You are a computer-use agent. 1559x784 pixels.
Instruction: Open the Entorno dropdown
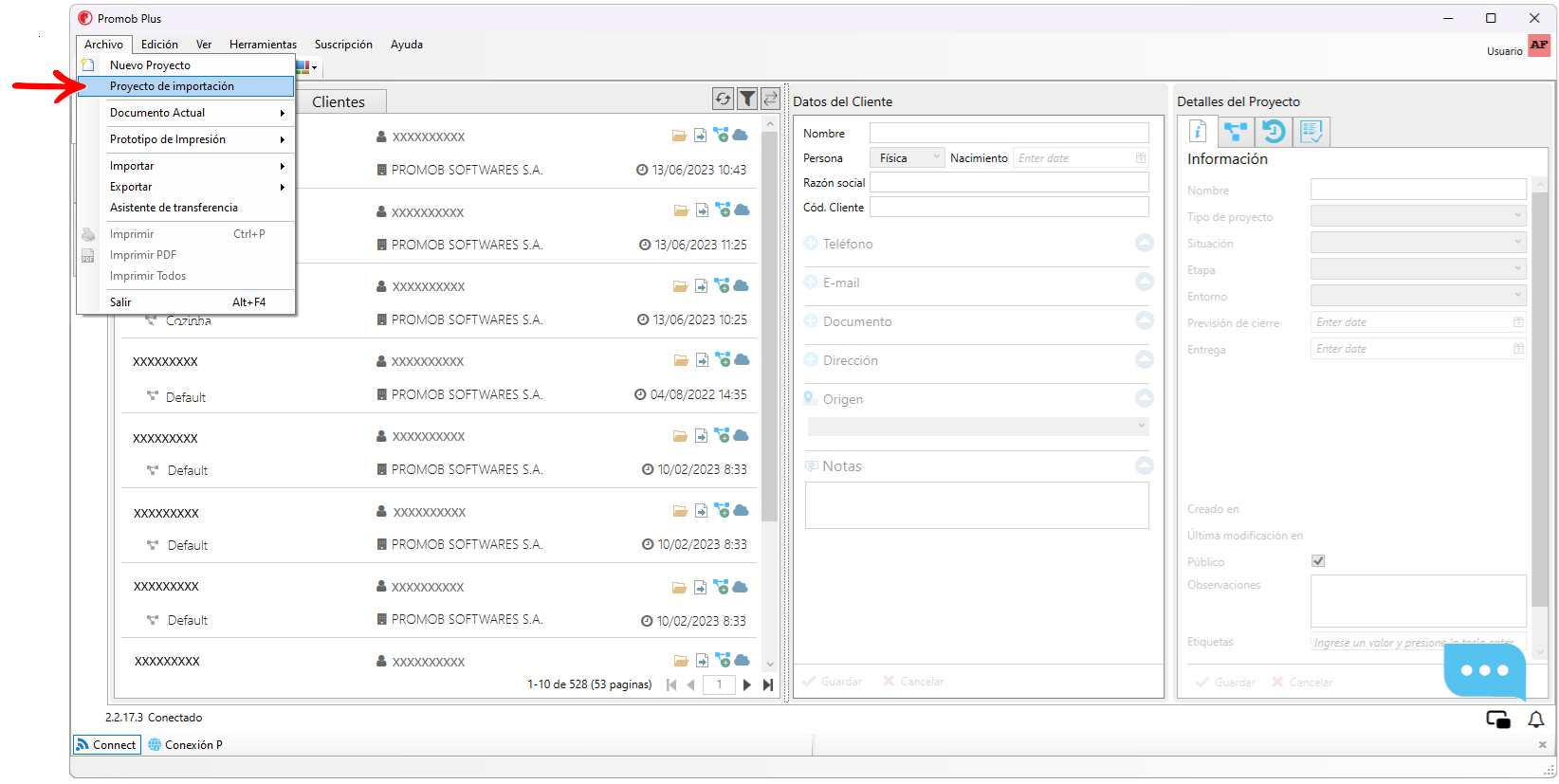[1419, 296]
